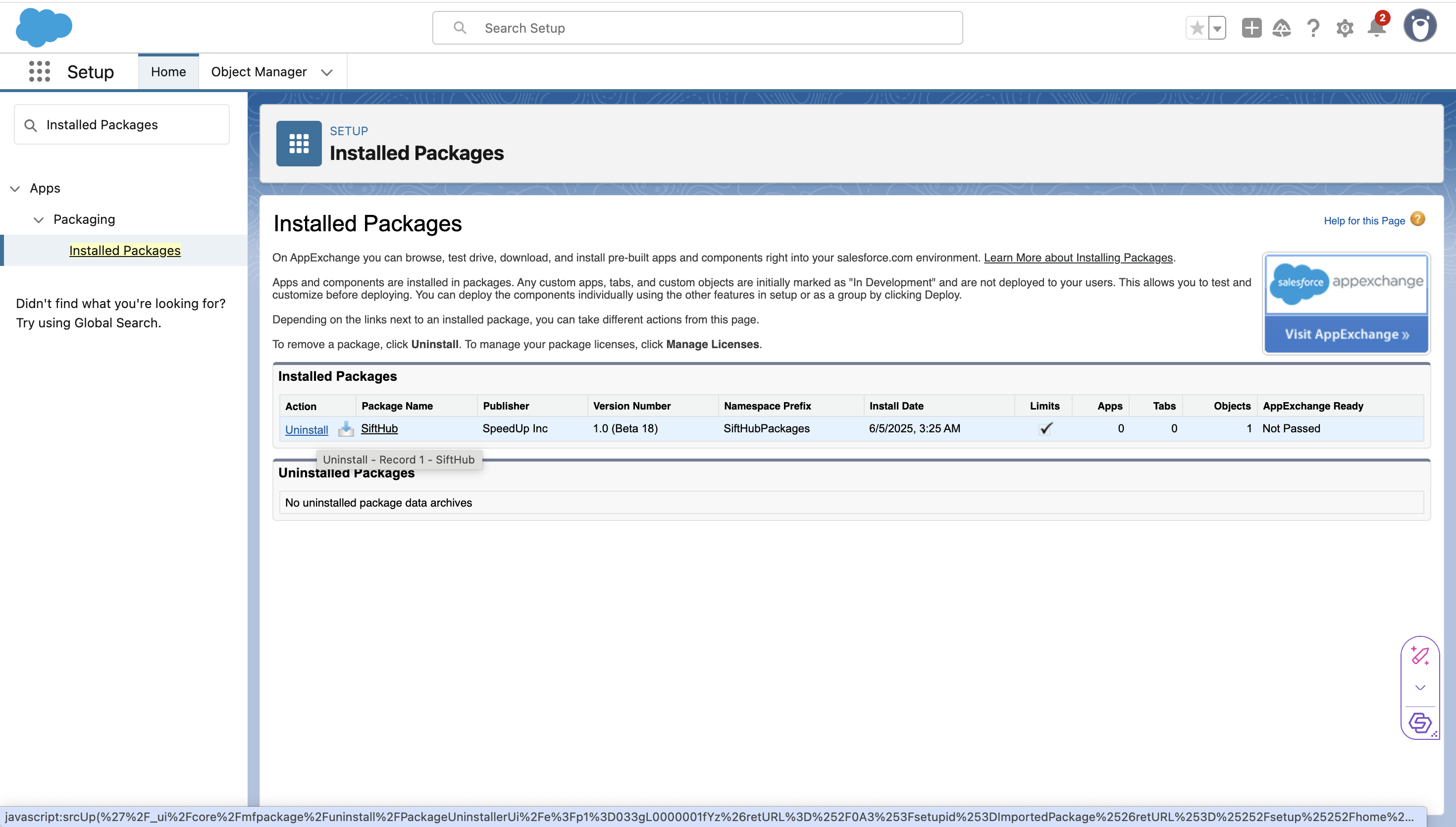Add this page to favorites star
The image size is (1456, 827).
click(x=1197, y=28)
